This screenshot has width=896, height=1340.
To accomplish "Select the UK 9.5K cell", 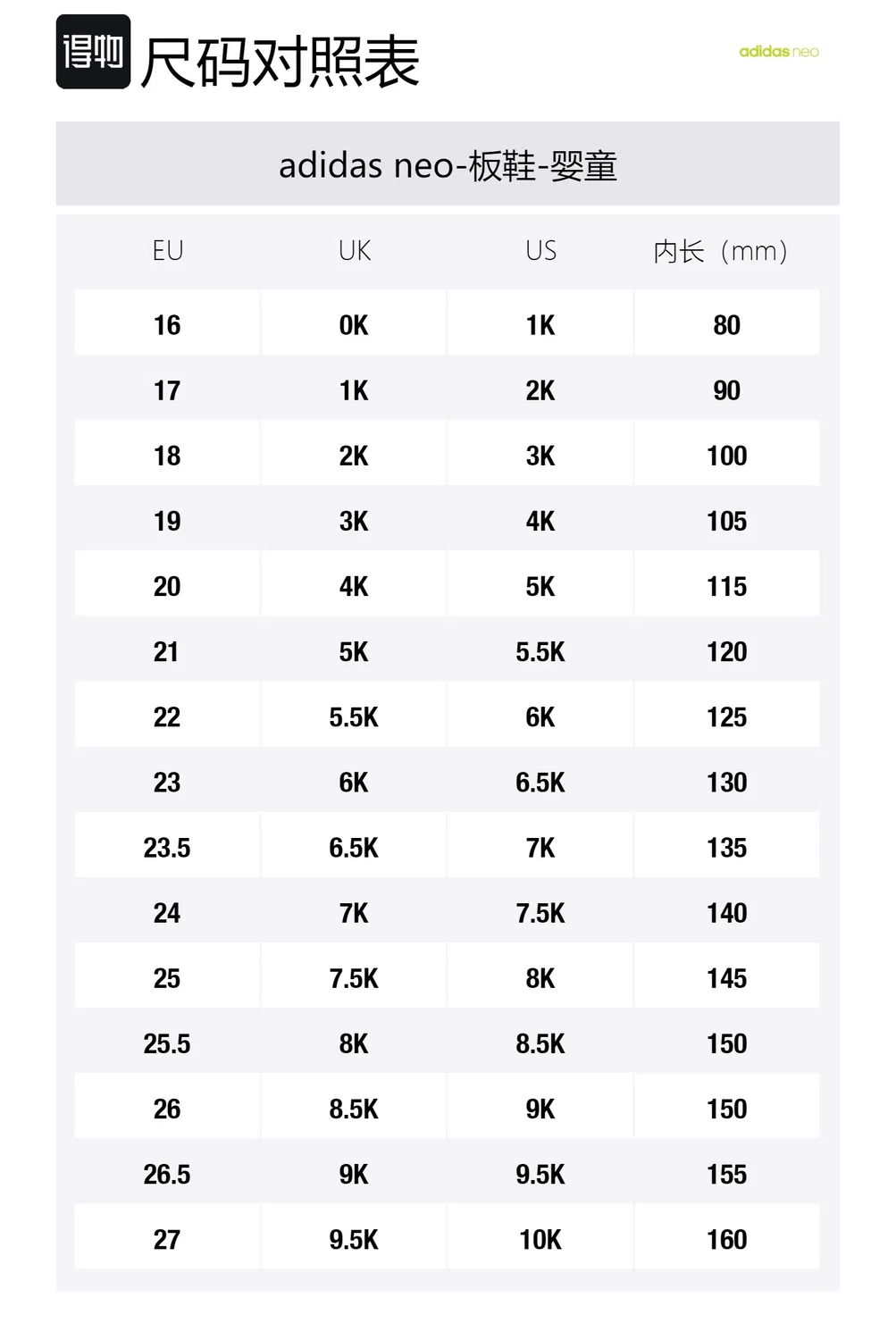I will coord(354,1240).
